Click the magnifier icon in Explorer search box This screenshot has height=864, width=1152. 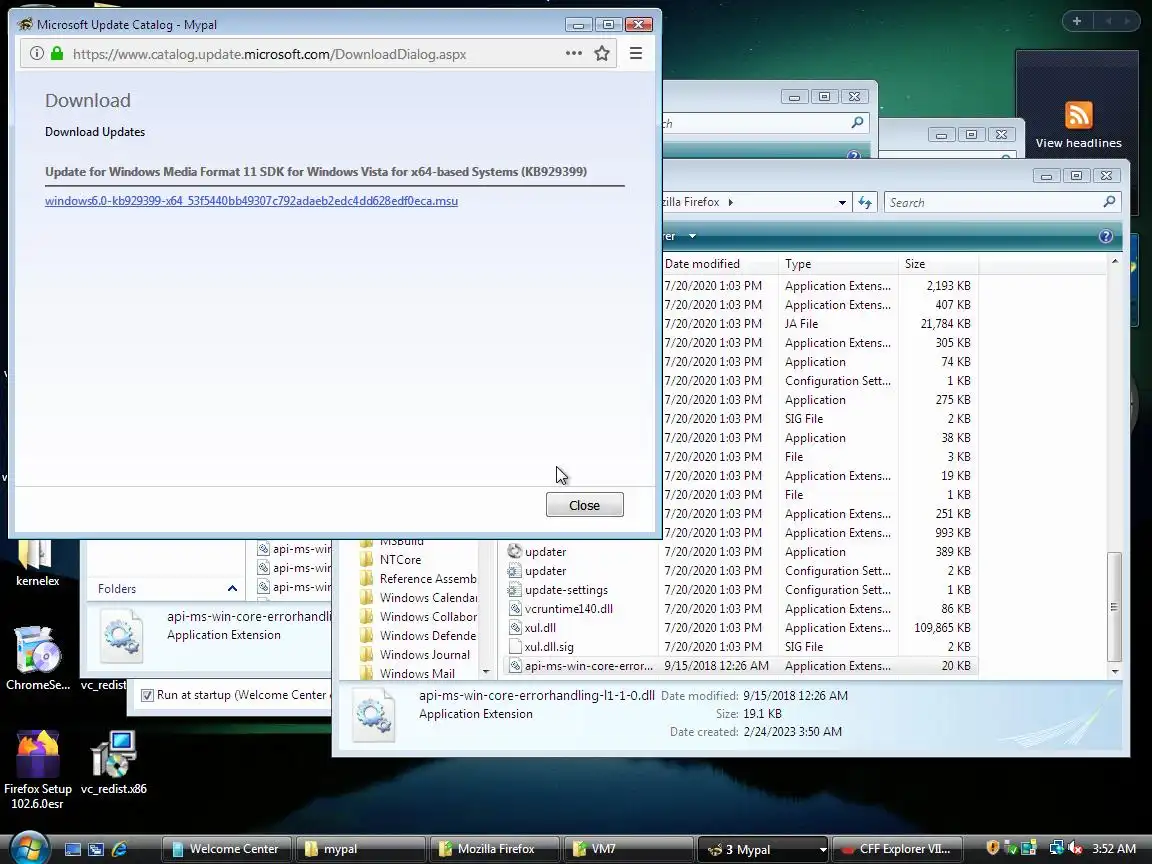1109,201
